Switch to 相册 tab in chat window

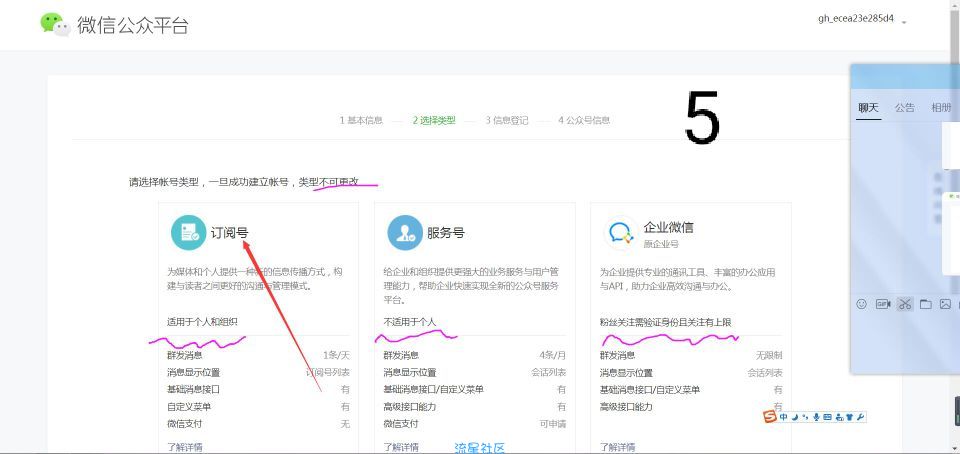pos(941,108)
